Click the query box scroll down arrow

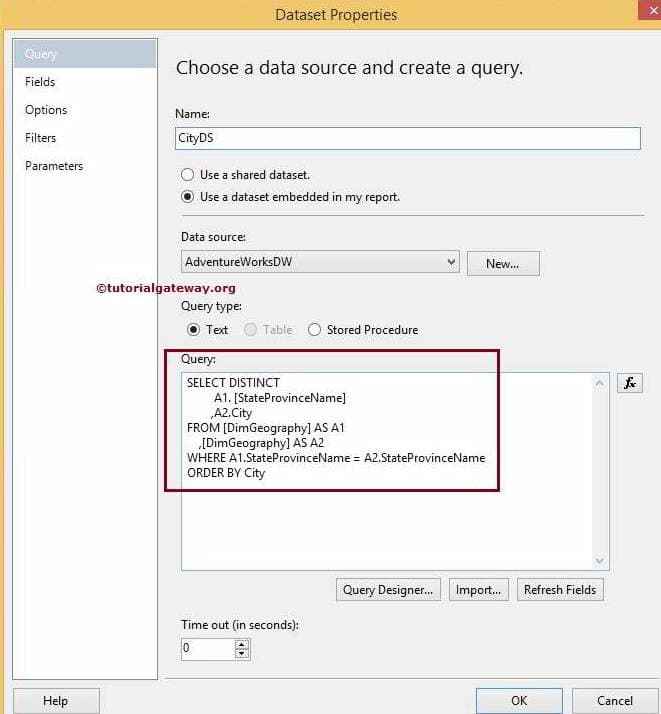click(x=600, y=561)
